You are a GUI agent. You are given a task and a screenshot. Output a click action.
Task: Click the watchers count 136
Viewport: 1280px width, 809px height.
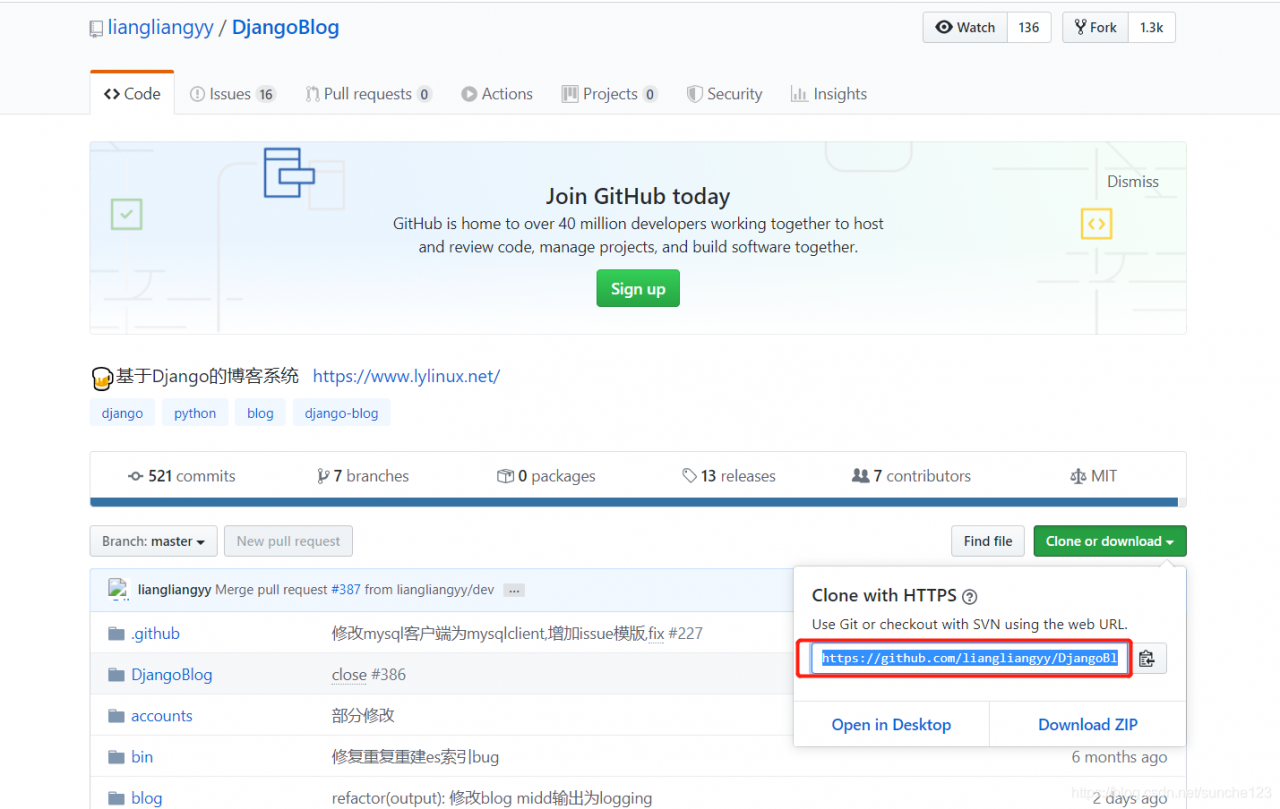tap(1029, 27)
